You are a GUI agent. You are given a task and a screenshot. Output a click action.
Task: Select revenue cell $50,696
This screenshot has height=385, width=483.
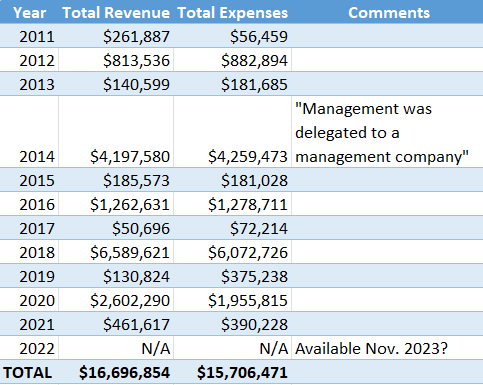point(116,228)
